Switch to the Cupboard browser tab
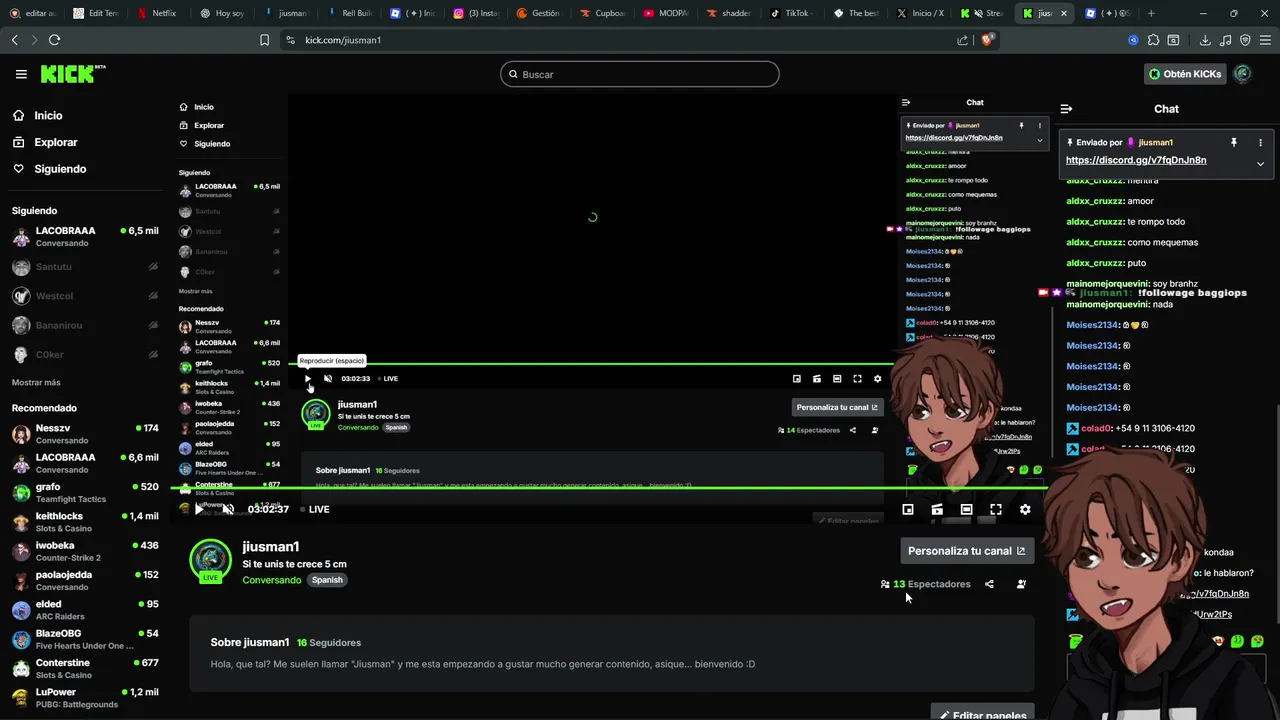This screenshot has width=1280, height=720. point(602,13)
